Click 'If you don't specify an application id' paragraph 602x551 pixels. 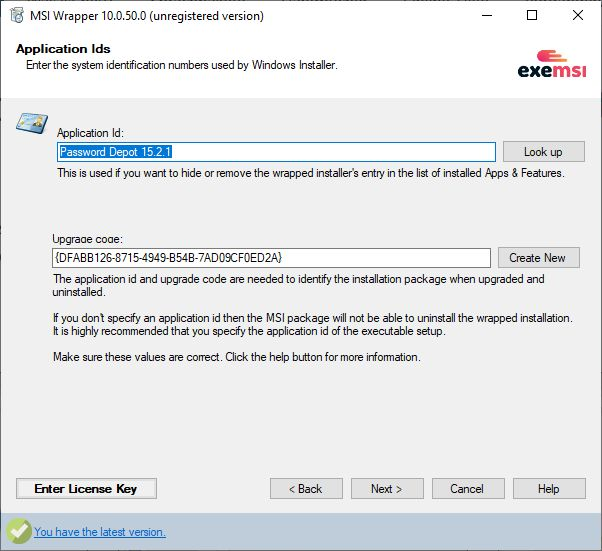[313, 324]
